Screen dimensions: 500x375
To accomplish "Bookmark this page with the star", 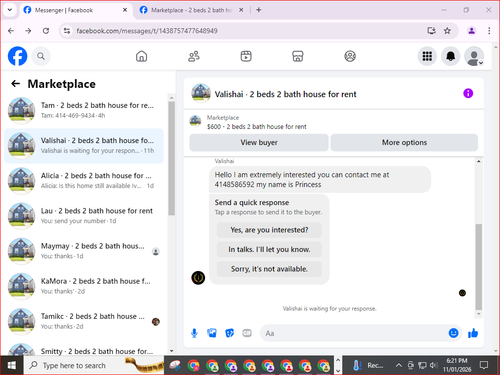I will 447,31.
